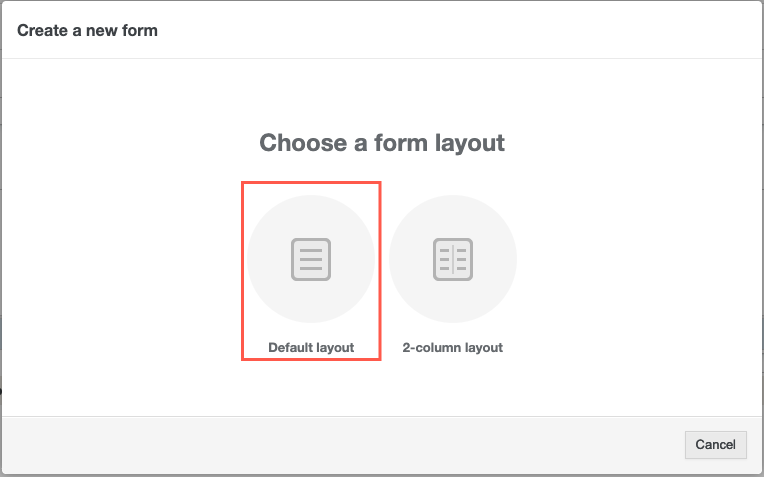
Task: Click the '2-column layout' text label
Action: pyautogui.click(x=453, y=348)
